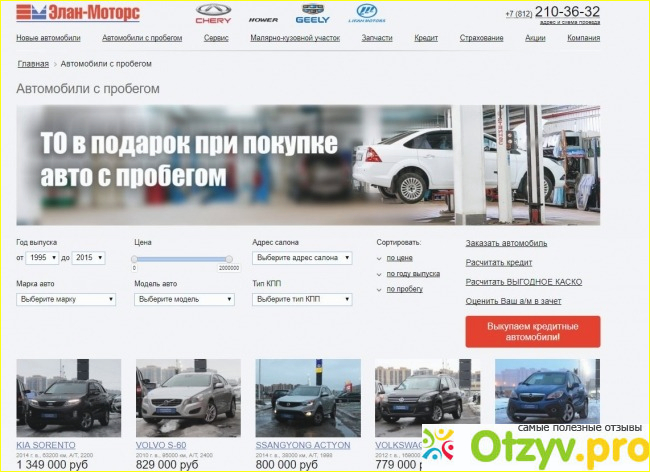Open the Volvo S-60 car photo
The width and height of the screenshot is (650, 472).
pos(187,396)
